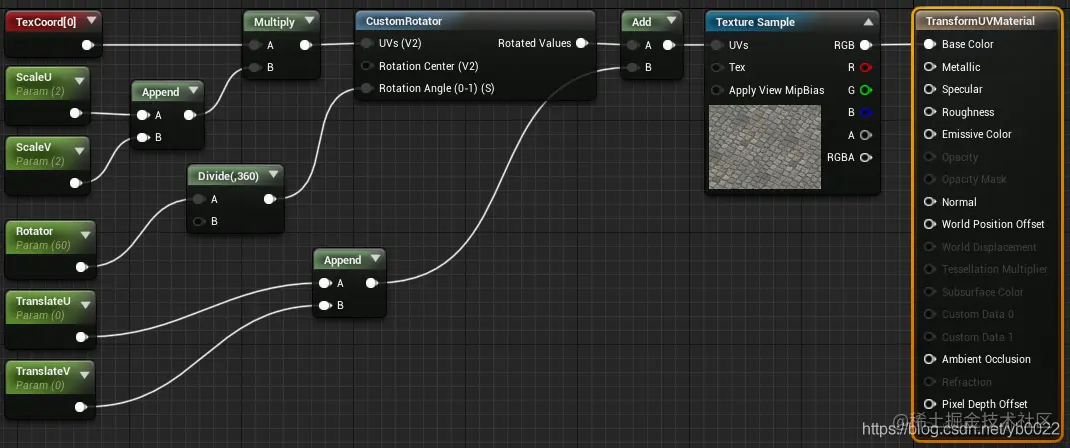Click upper Append node input B
This screenshot has height=448, width=1070.
tap(143, 137)
